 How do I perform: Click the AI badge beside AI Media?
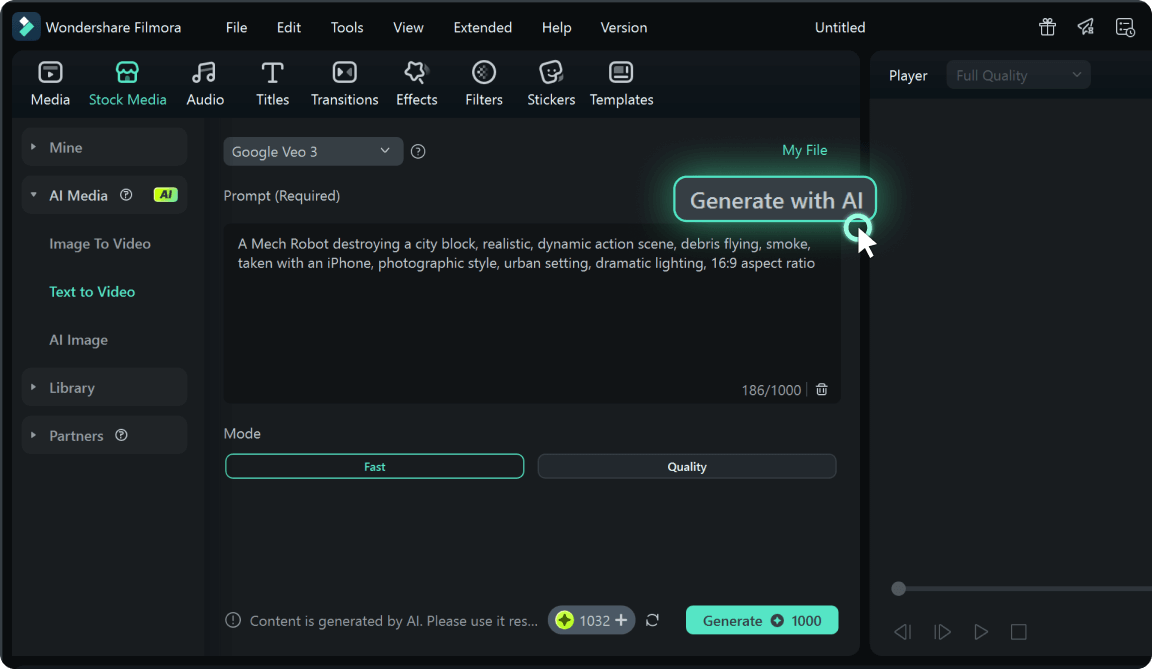pos(165,195)
